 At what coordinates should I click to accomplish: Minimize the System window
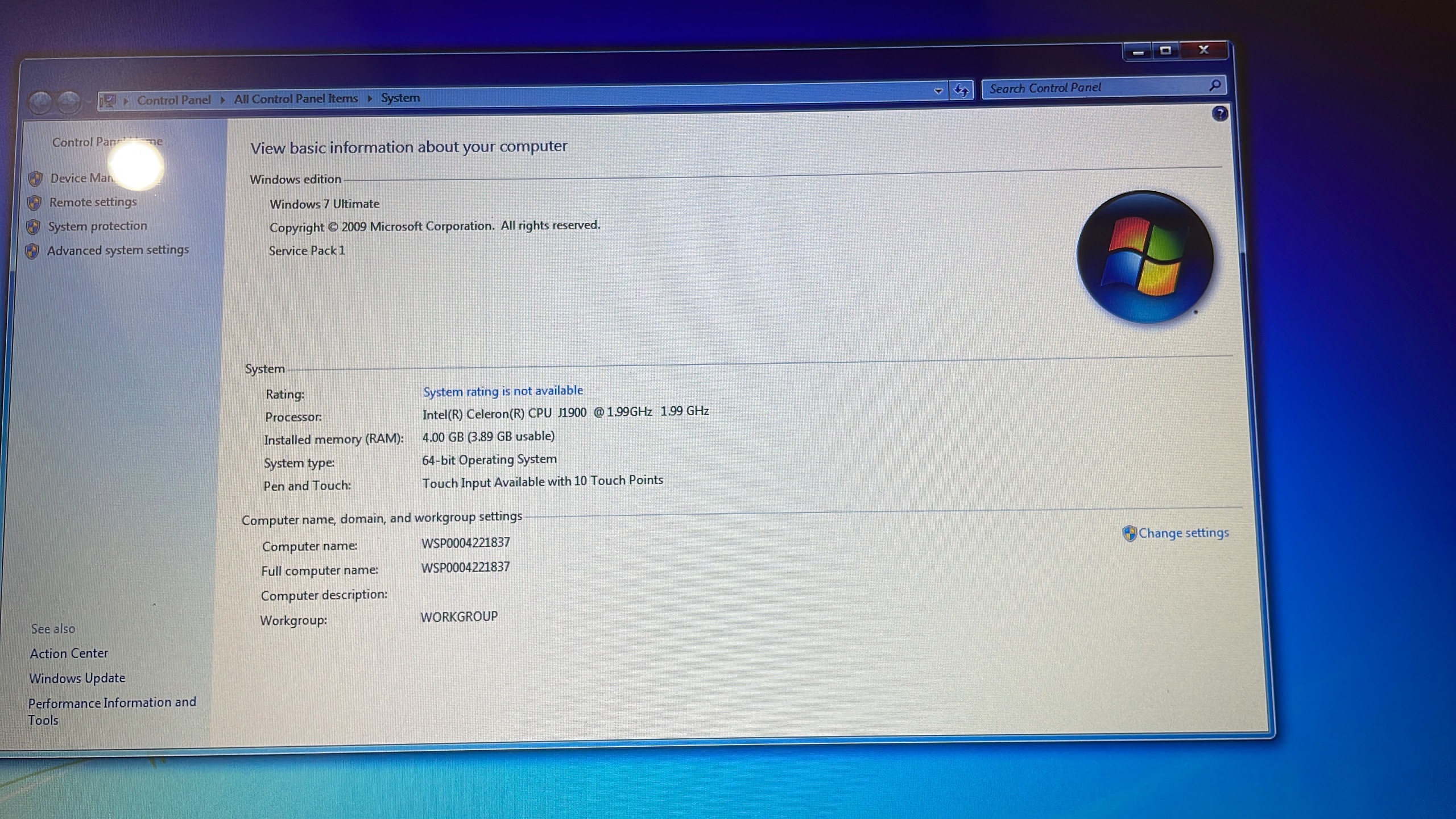[1138, 52]
